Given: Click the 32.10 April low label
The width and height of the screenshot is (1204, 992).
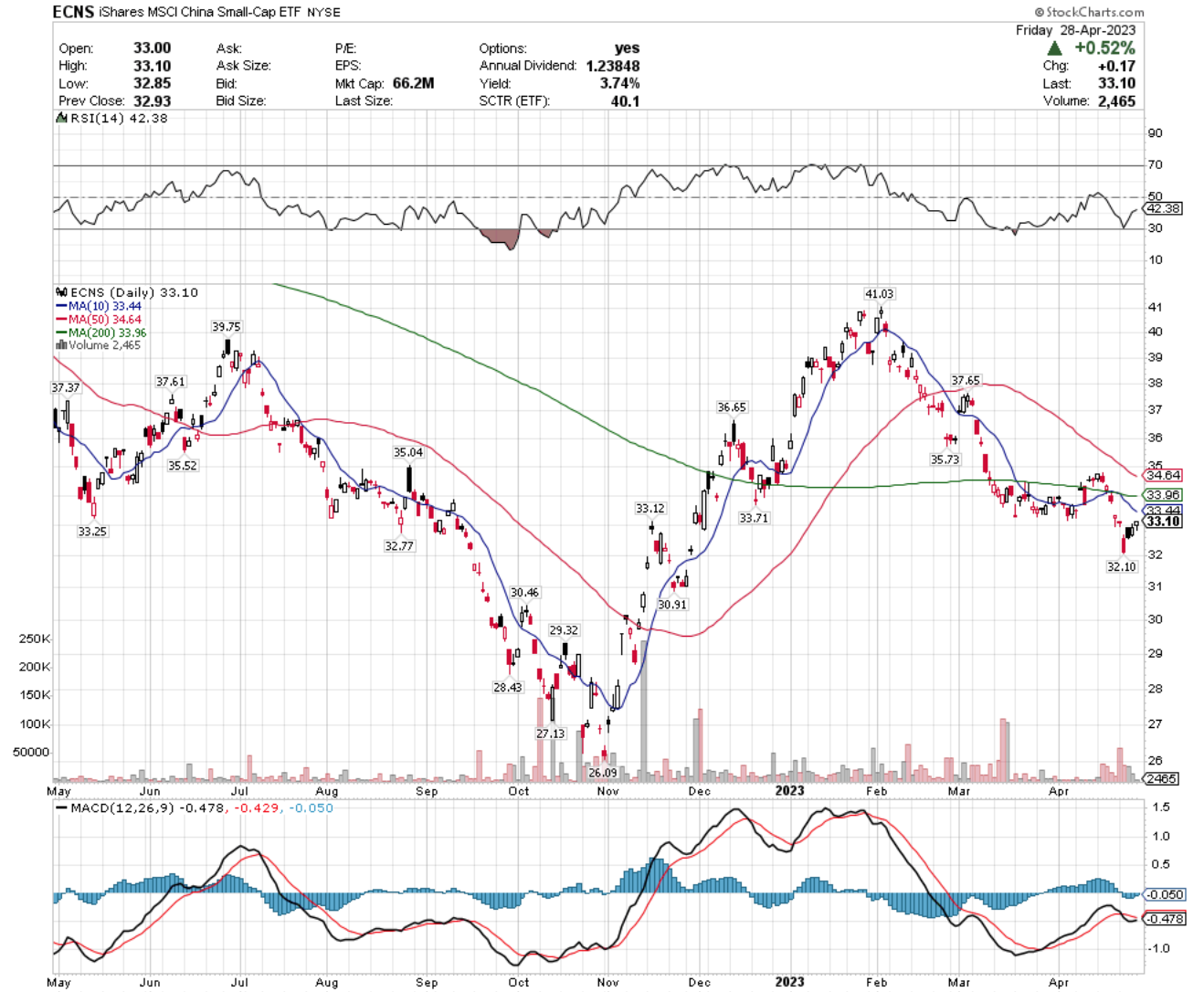Looking at the screenshot, I should pos(1121,567).
